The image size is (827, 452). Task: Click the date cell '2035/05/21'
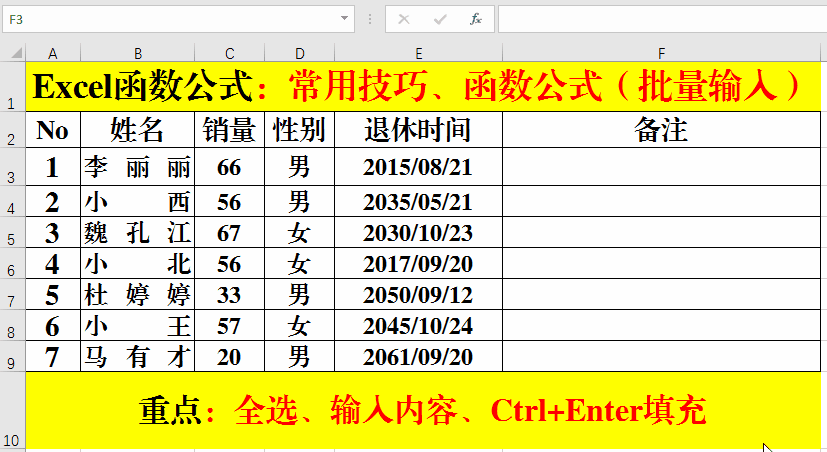419,201
